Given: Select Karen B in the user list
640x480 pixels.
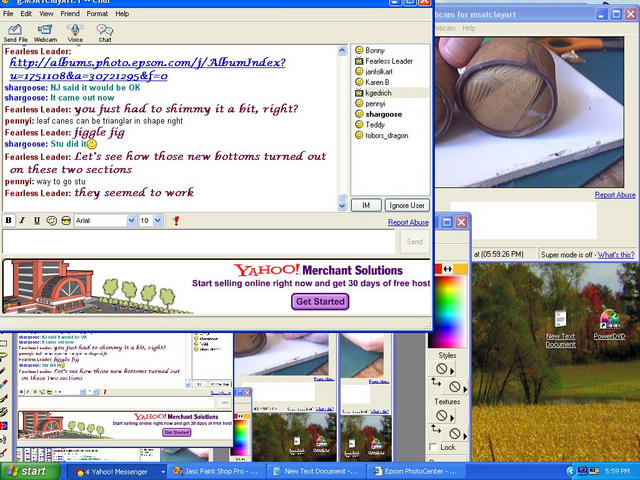Looking at the screenshot, I should [377, 82].
